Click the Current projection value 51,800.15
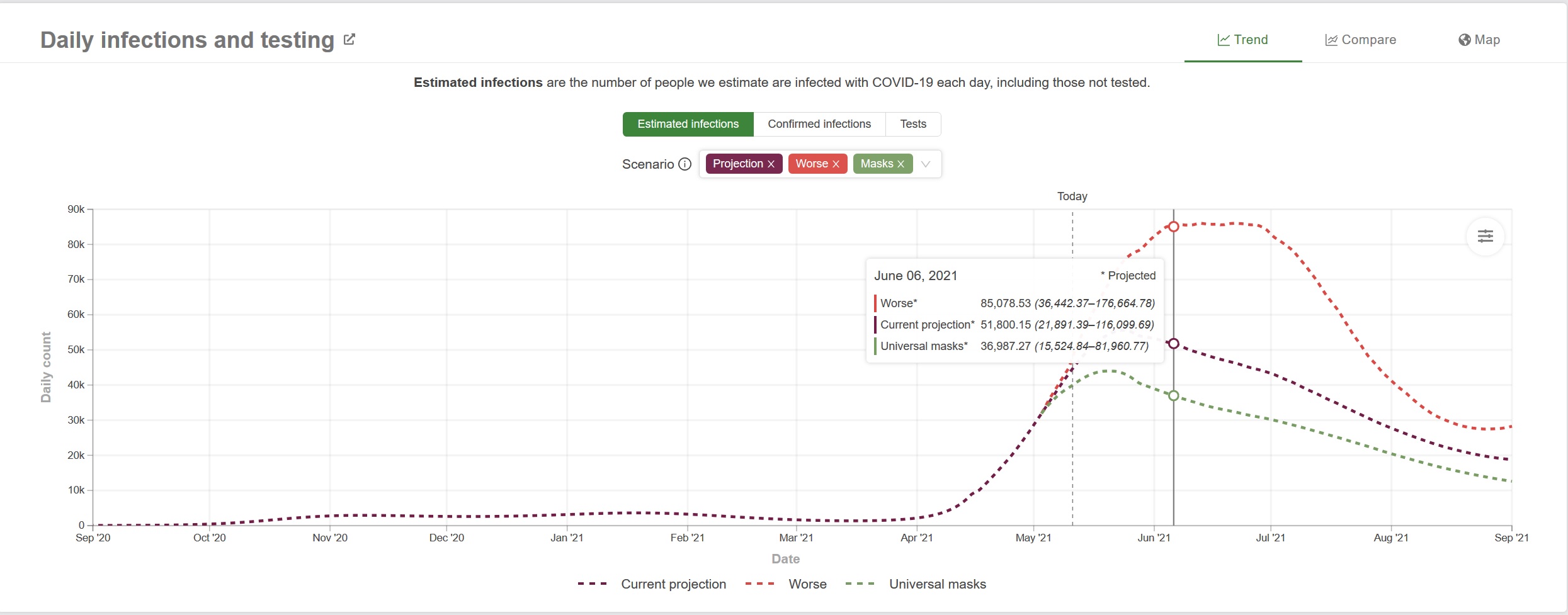The height and width of the screenshot is (615, 1568). [x=1006, y=325]
